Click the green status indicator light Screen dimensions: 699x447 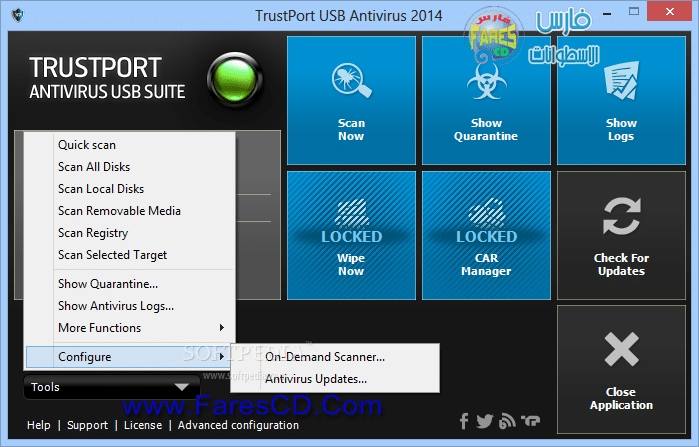tap(235, 80)
